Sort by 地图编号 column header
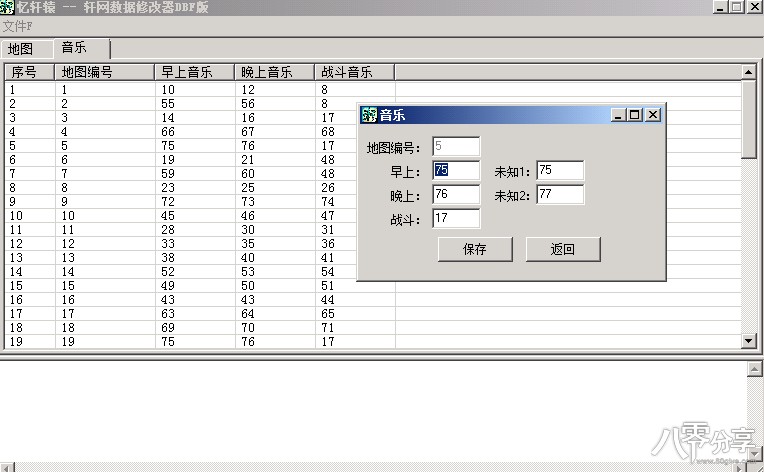764x472 pixels. (105, 72)
